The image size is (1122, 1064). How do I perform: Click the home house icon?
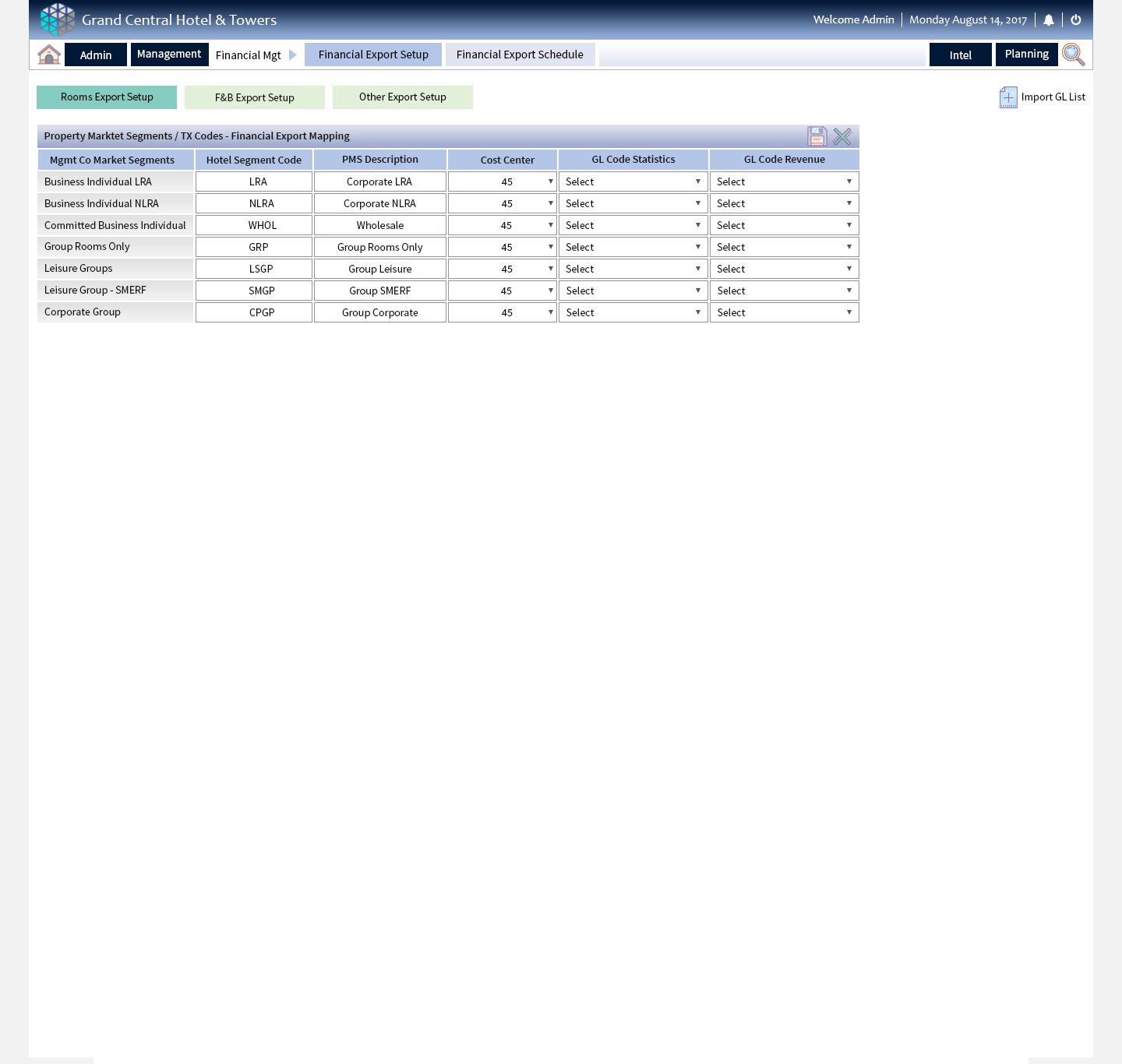tap(49, 55)
